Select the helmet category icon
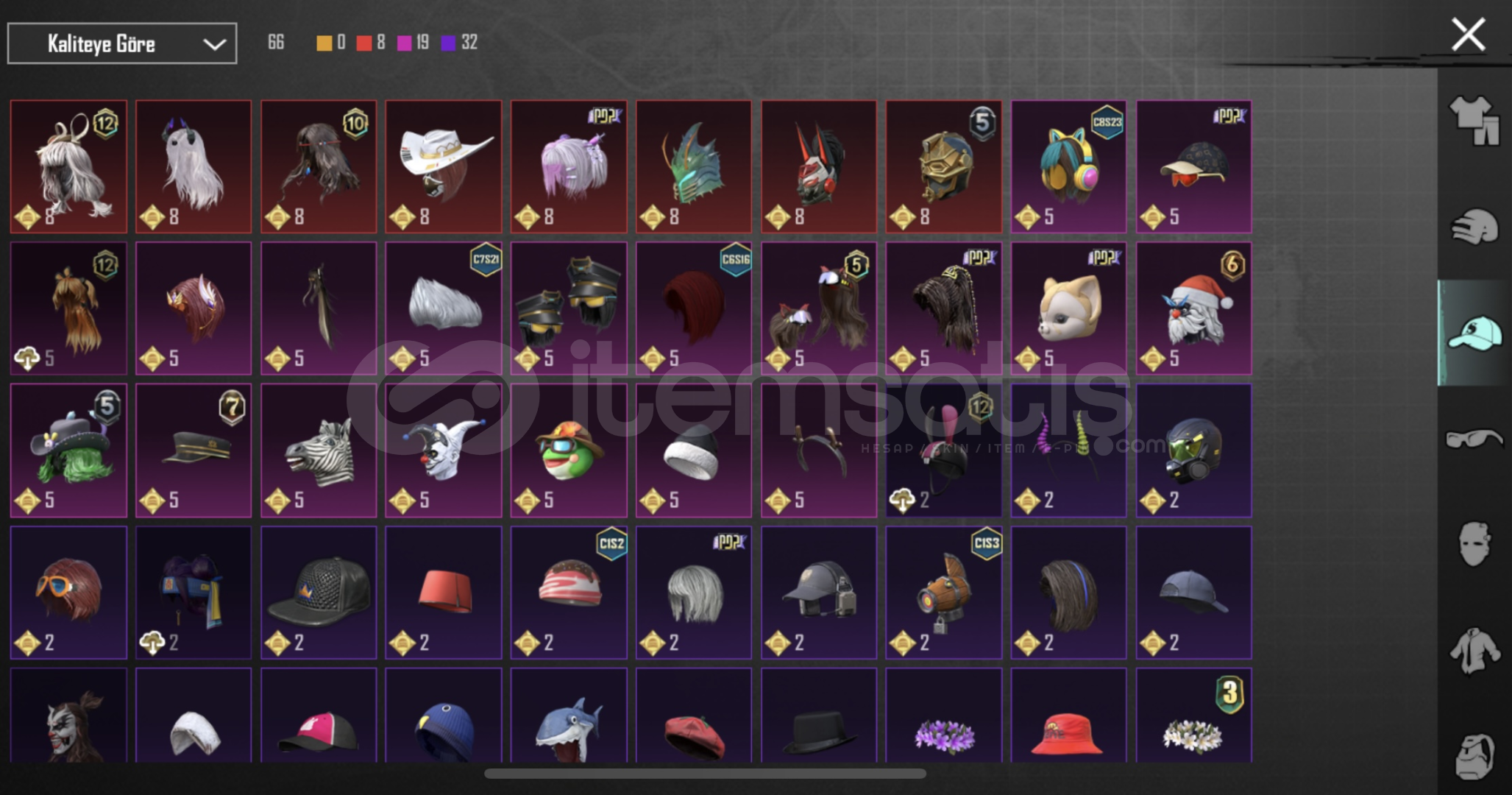Viewport: 1512px width, 795px height. point(1475,227)
